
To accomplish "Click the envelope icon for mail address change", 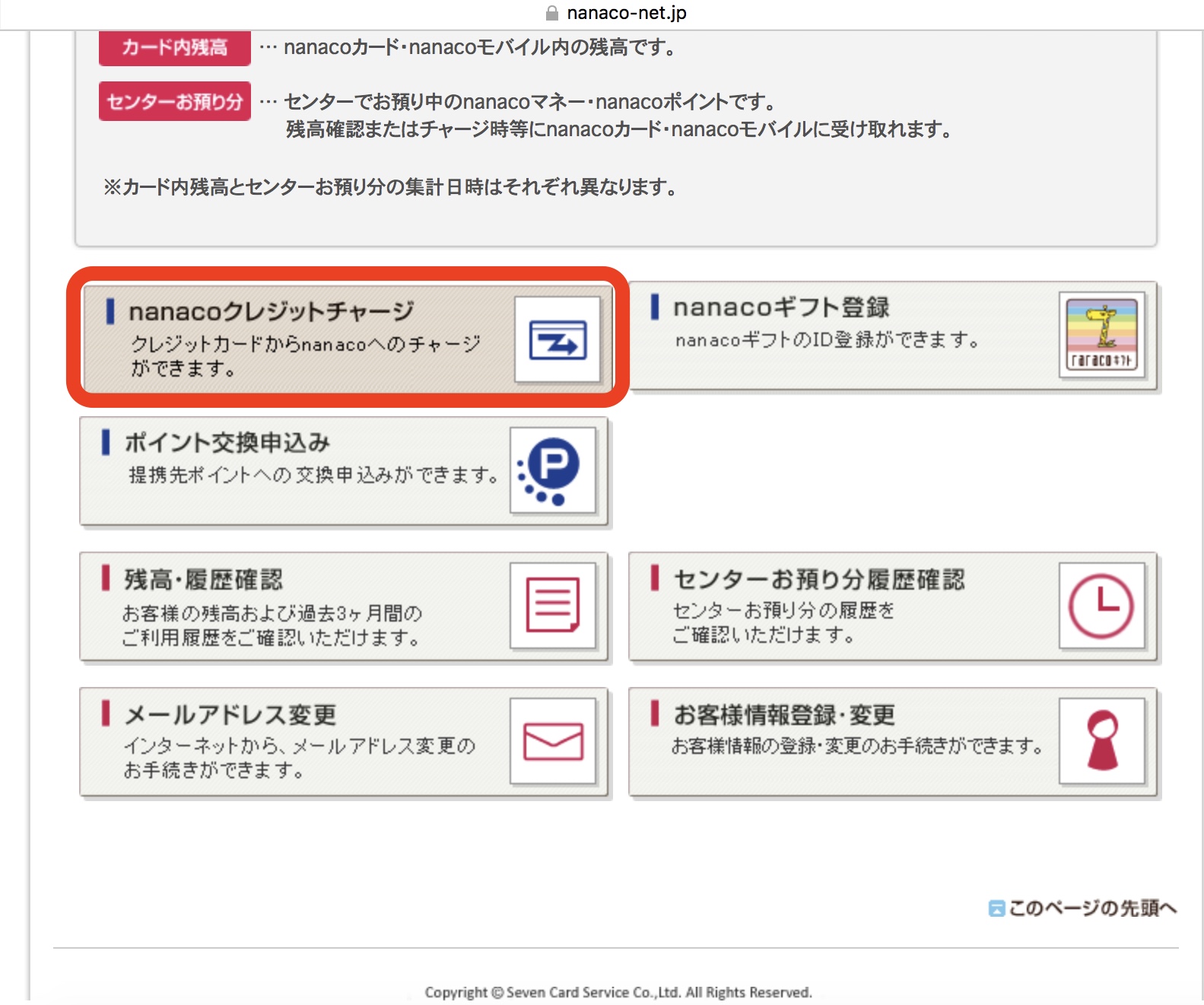I will coord(553,741).
